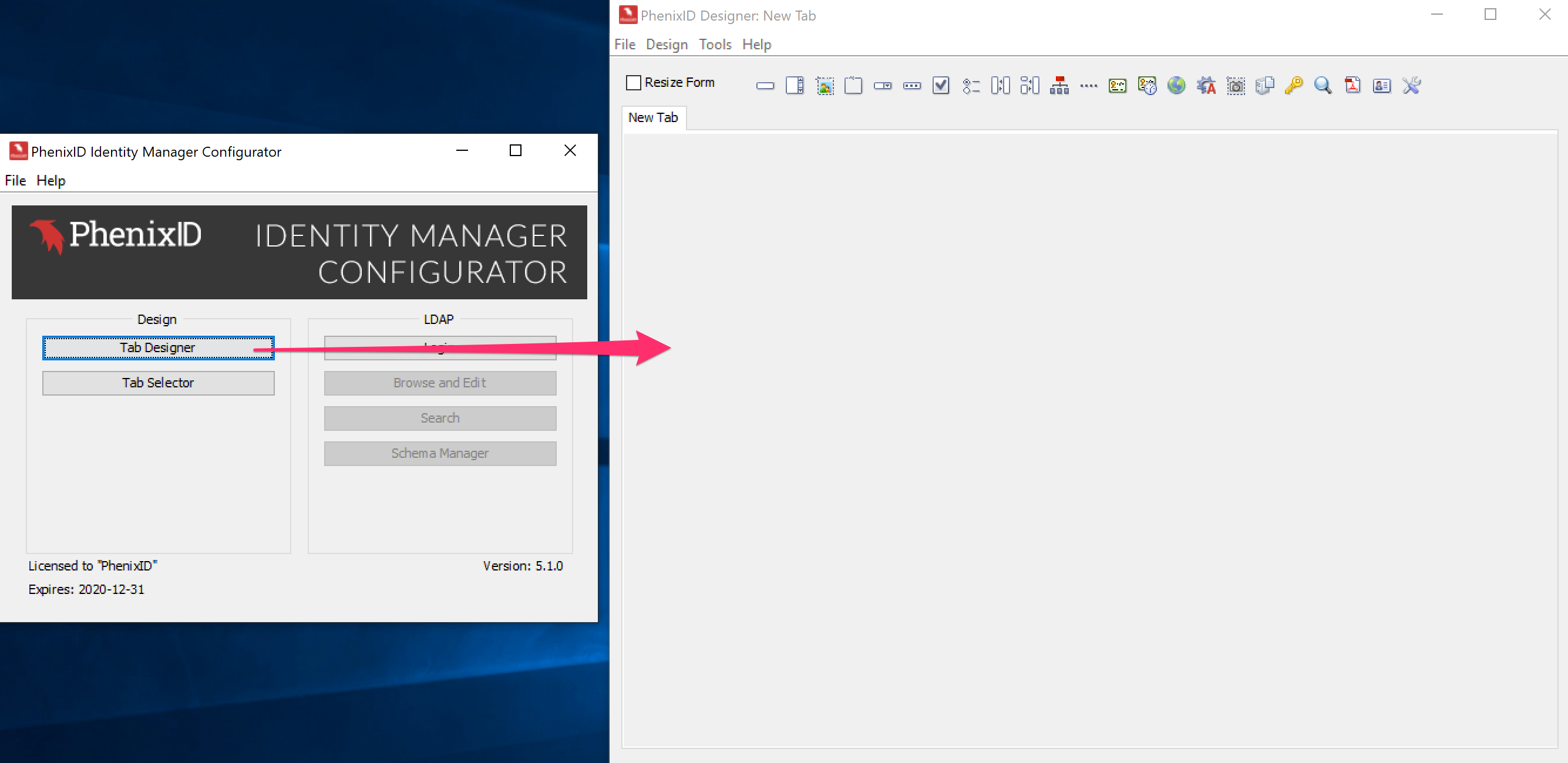
Task: Click 'Expires: 2020-12-31' text
Action: coord(86,590)
